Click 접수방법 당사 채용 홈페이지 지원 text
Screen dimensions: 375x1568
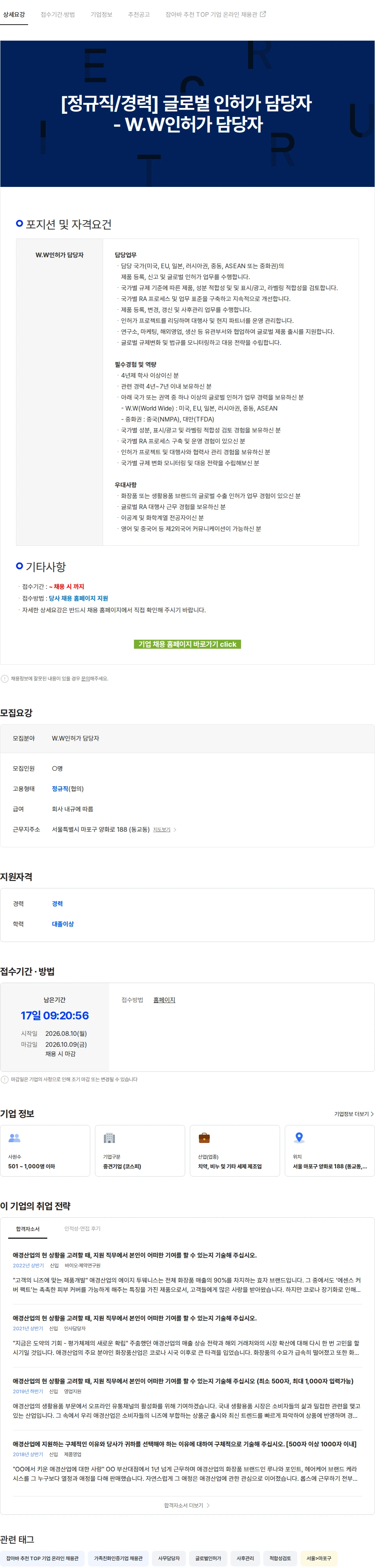(79, 598)
